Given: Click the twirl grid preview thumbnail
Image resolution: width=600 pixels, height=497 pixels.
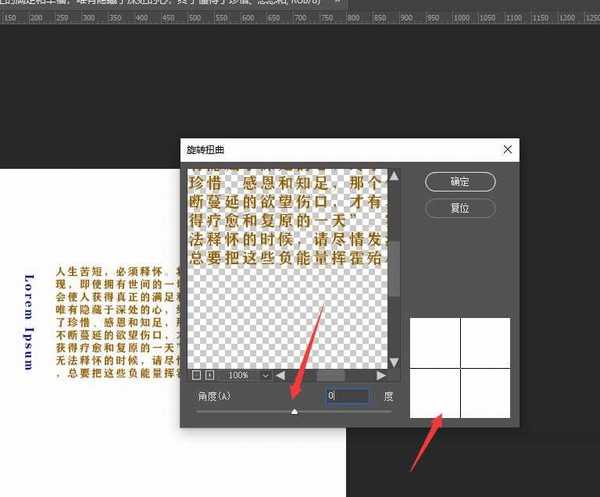Looking at the screenshot, I should click(x=460, y=367).
